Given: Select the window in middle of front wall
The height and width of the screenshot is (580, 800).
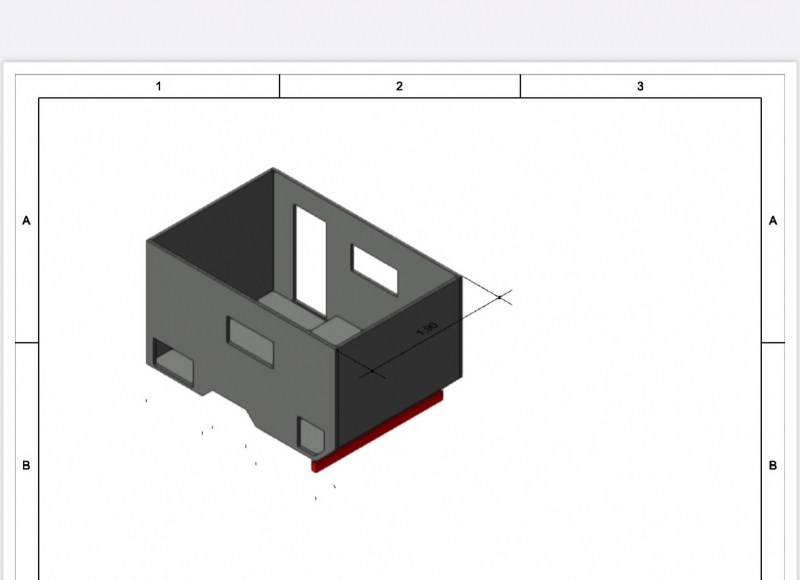Looking at the screenshot, I should (x=250, y=341).
